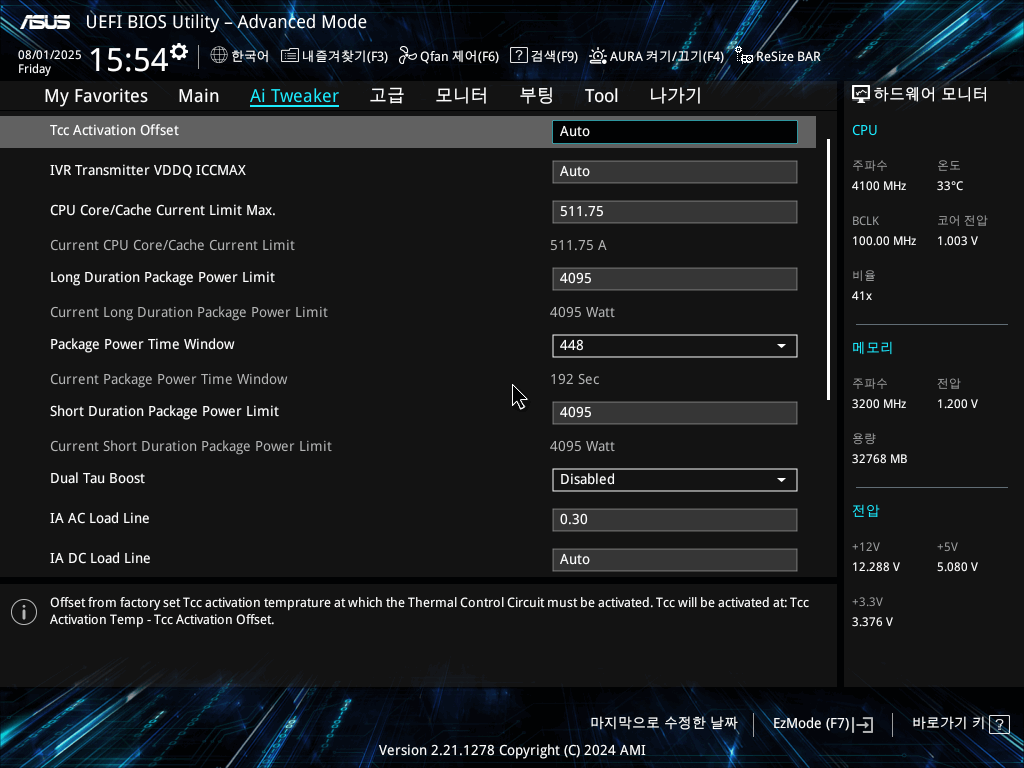Select IA DC Load Line label
1024x768 pixels.
click(x=100, y=558)
